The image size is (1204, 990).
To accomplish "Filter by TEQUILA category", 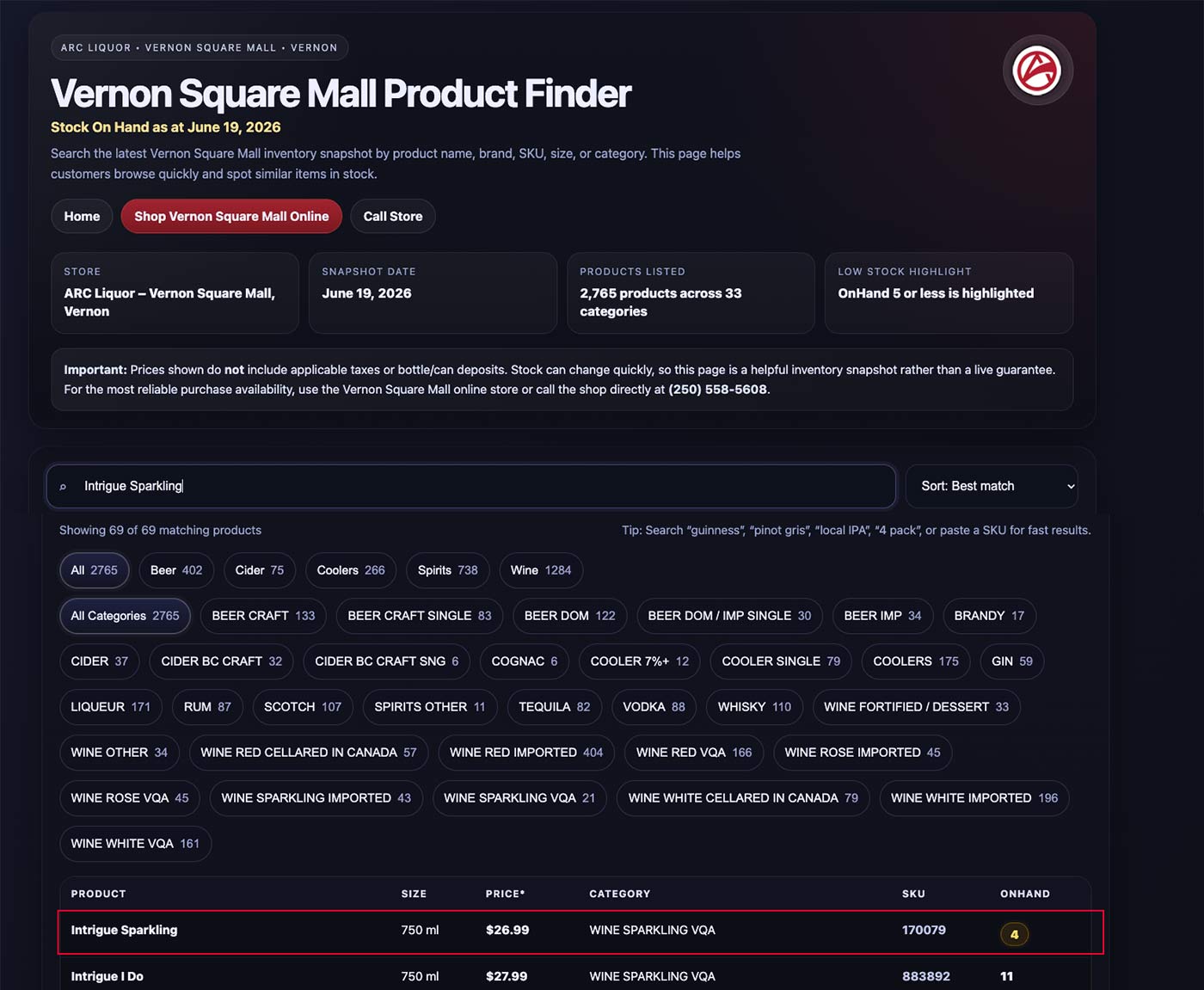I will (555, 707).
